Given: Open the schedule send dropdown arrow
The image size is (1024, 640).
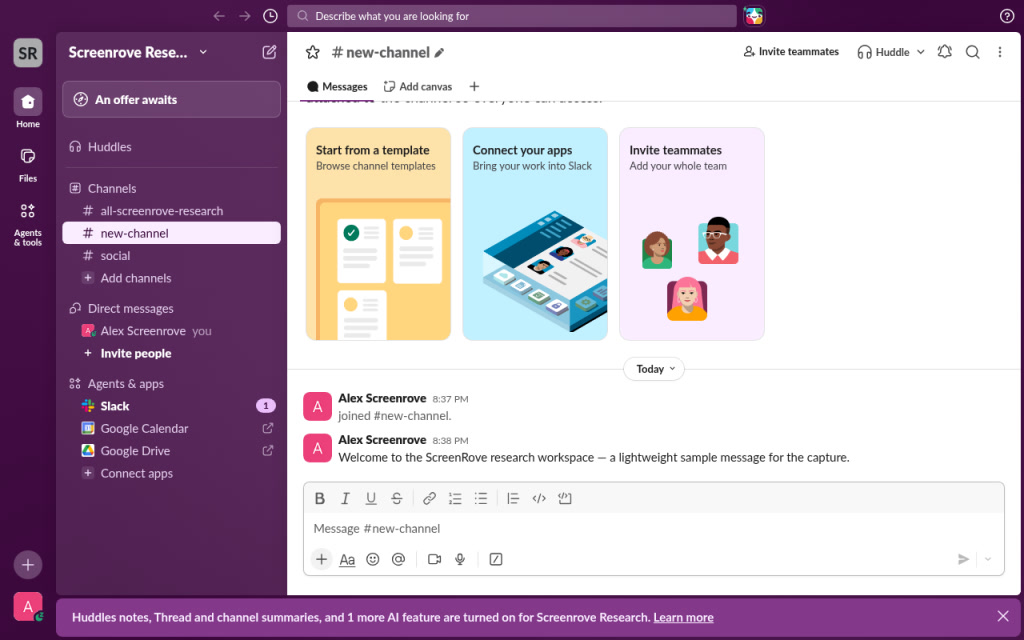Looking at the screenshot, I should point(988,559).
